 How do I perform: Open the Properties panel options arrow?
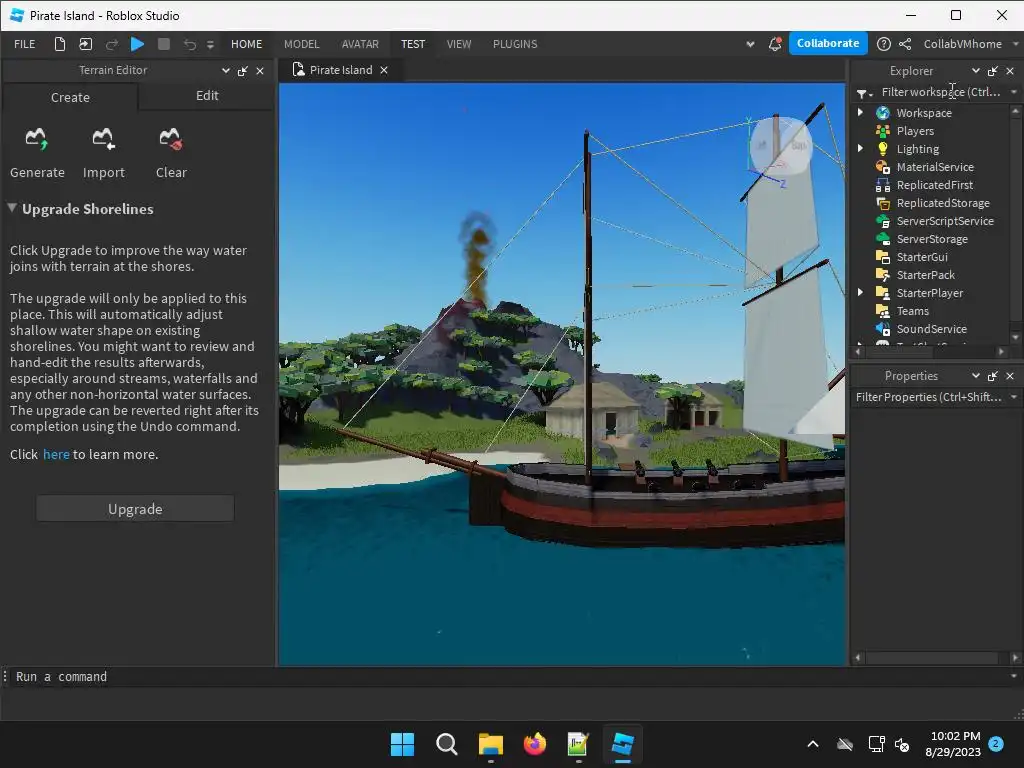point(975,376)
